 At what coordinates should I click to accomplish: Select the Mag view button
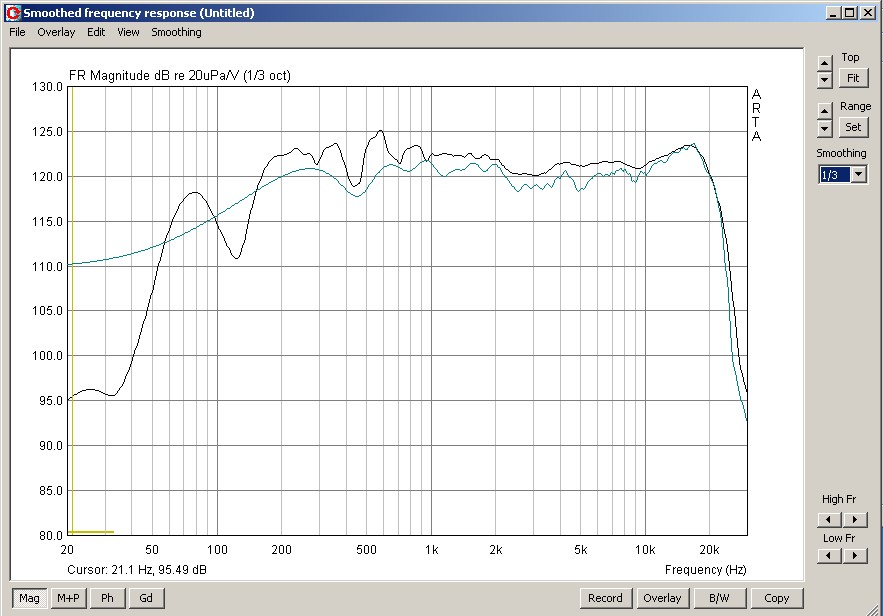point(29,598)
